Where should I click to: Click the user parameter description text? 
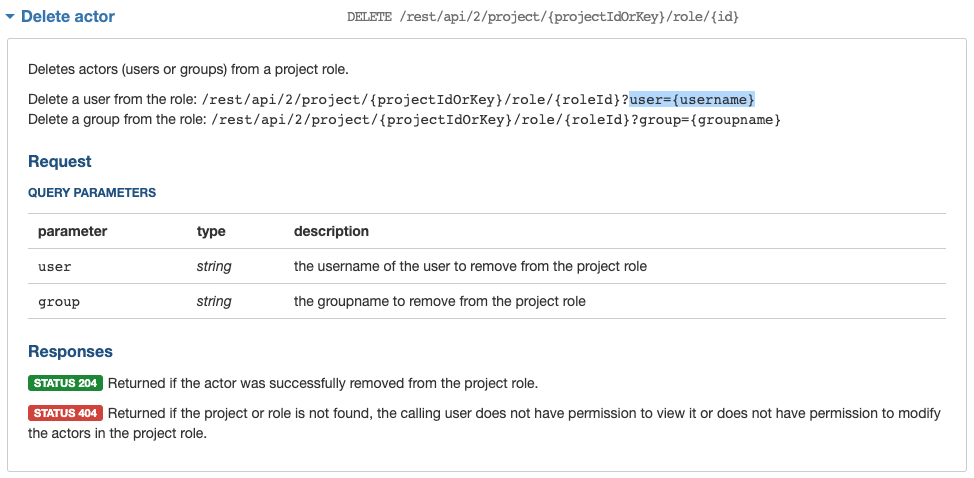coord(470,267)
